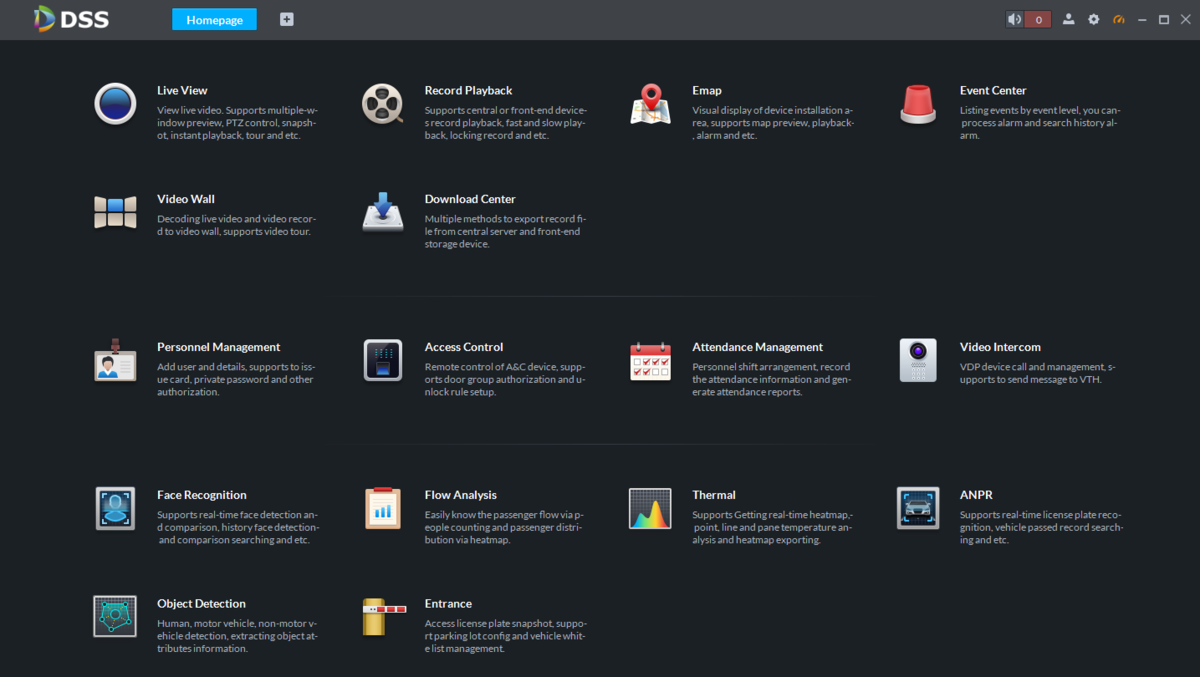Click the Personnel Management title
This screenshot has height=677, width=1200.
point(218,347)
